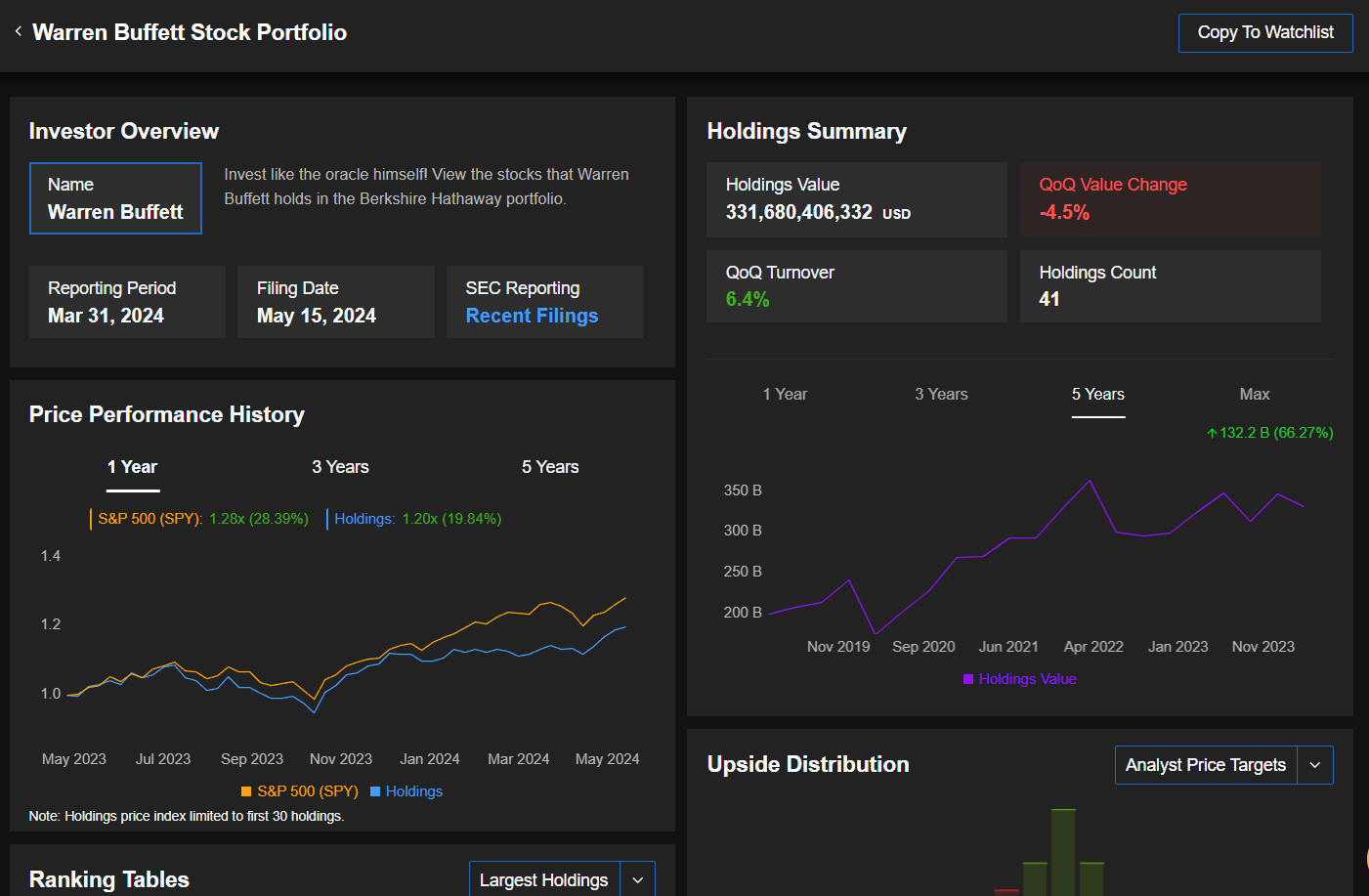
Task: Click the Copy To Watchlist button
Action: click(1265, 33)
